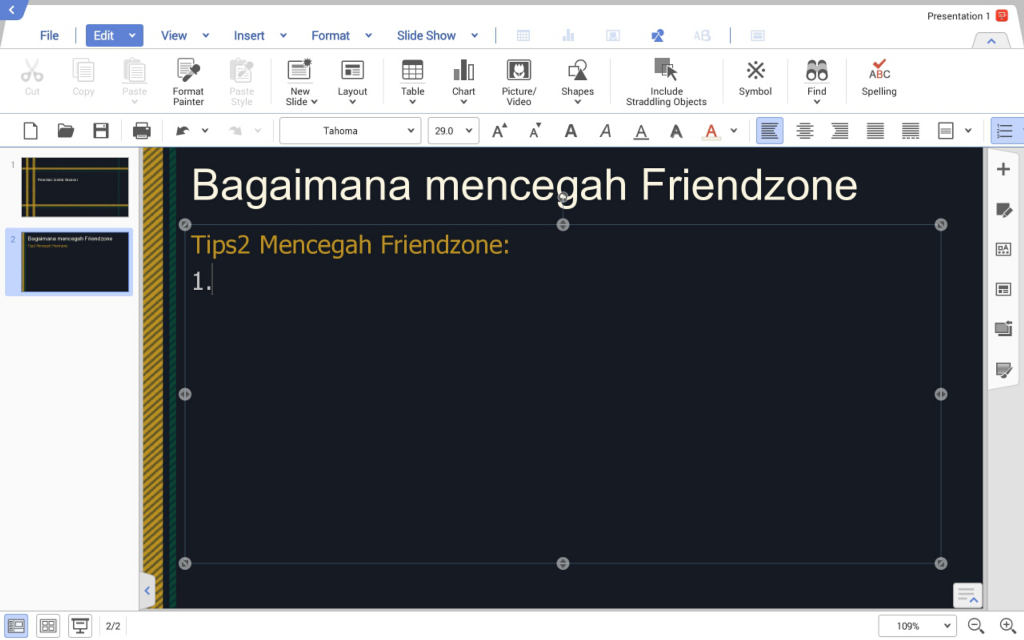Image resolution: width=1024 pixels, height=640 pixels.
Task: Switch to slide sorter view
Action: pyautogui.click(x=48, y=626)
